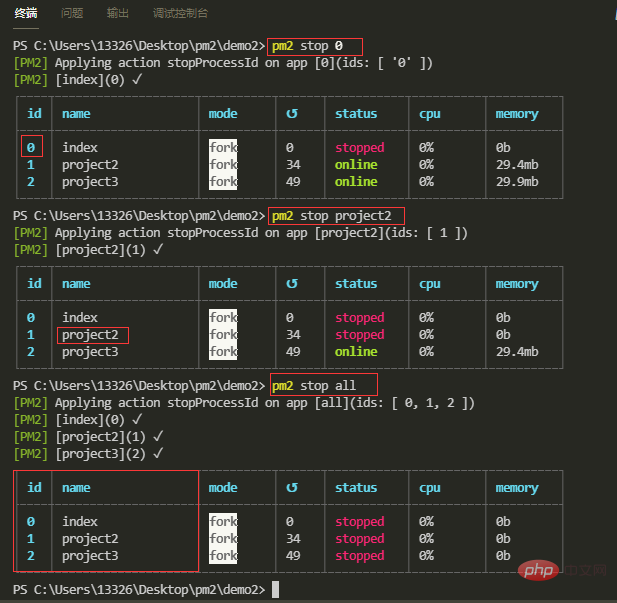The width and height of the screenshot is (617, 603).
Task: Click 'status' header in first table
Action: 356,114
